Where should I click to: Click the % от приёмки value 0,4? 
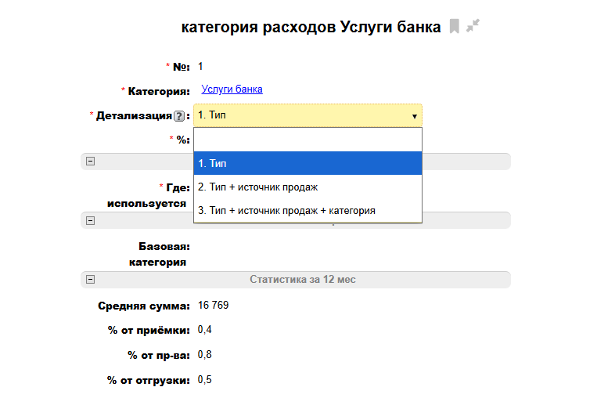point(204,329)
